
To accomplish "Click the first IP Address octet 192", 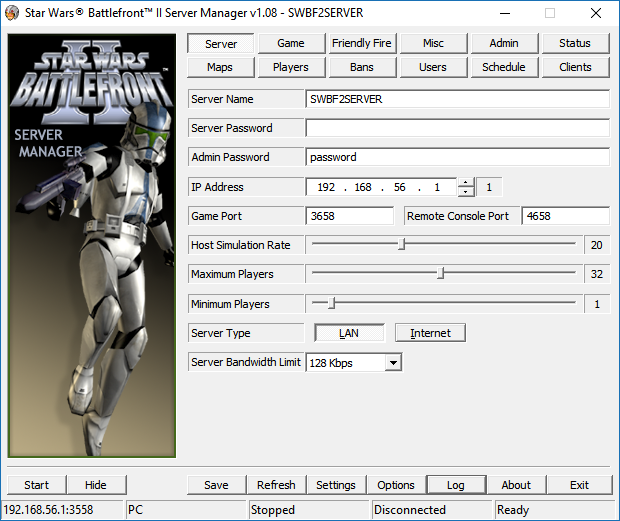I will click(326, 187).
